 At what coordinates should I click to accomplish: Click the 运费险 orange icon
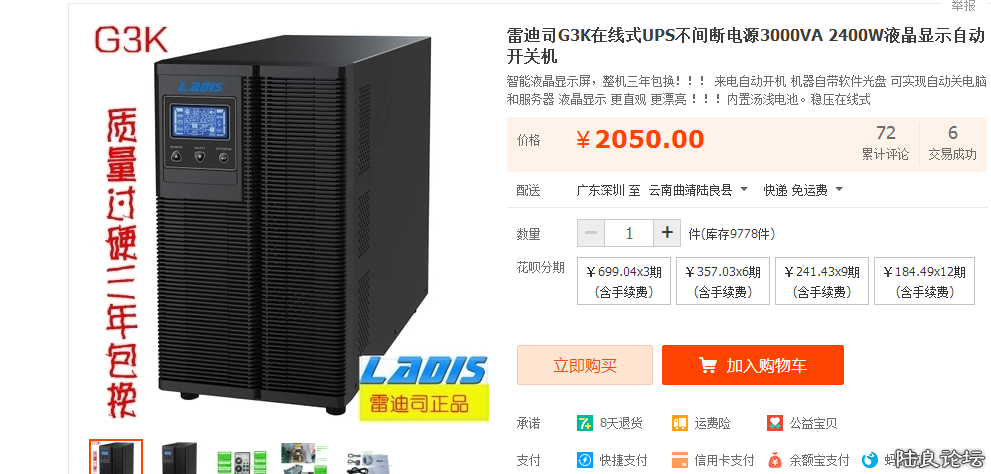pyautogui.click(x=680, y=423)
